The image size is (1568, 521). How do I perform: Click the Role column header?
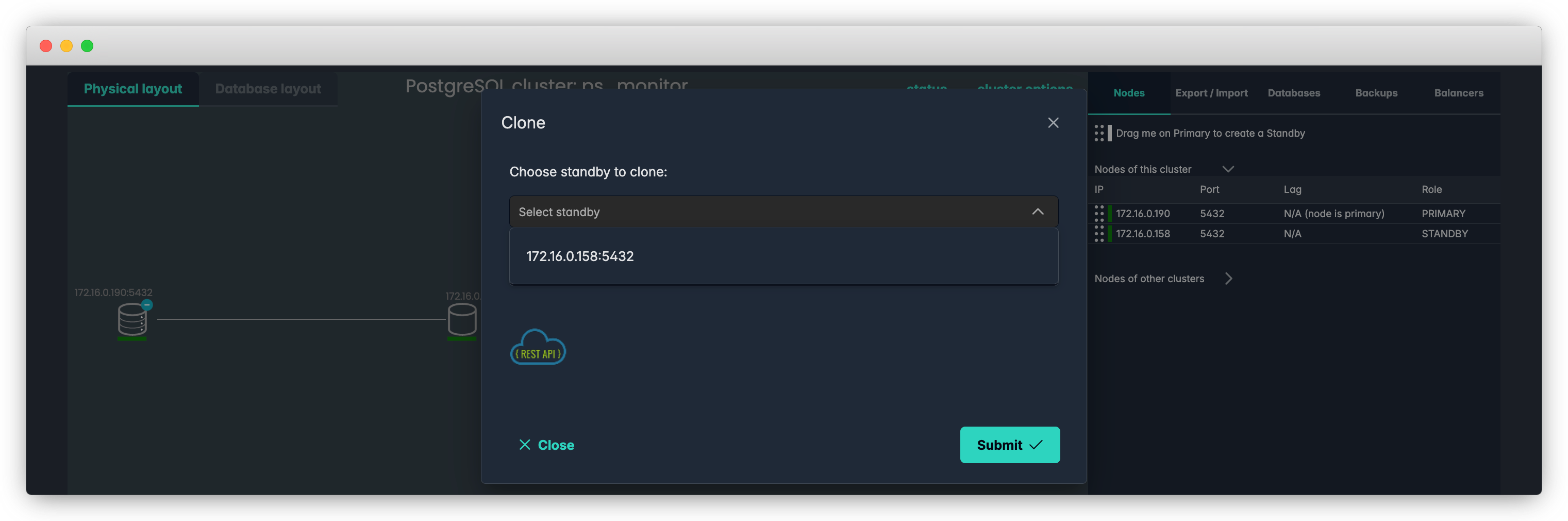(x=1431, y=189)
